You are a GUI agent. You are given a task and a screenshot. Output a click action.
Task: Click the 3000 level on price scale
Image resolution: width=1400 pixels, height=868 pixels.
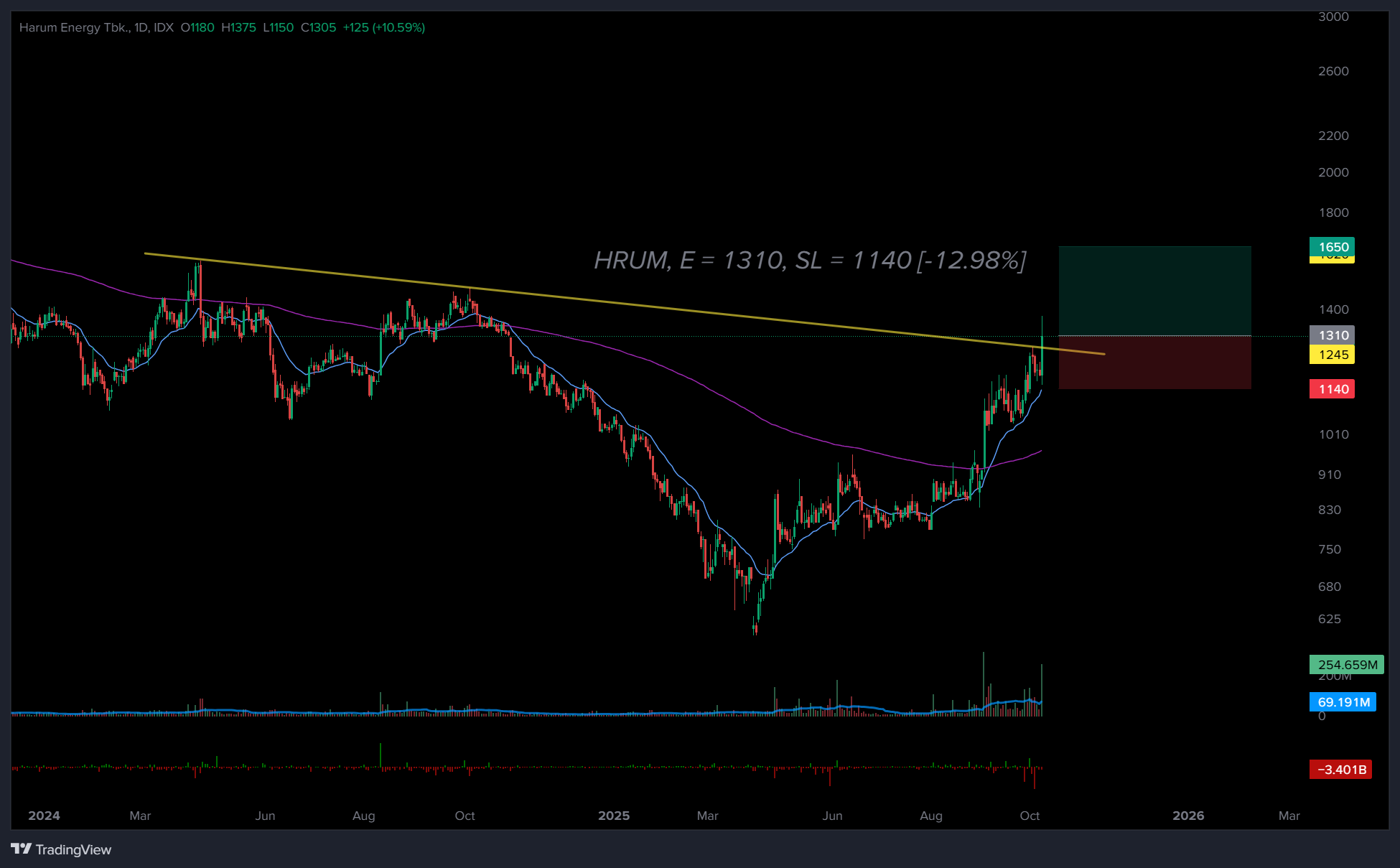point(1333,17)
